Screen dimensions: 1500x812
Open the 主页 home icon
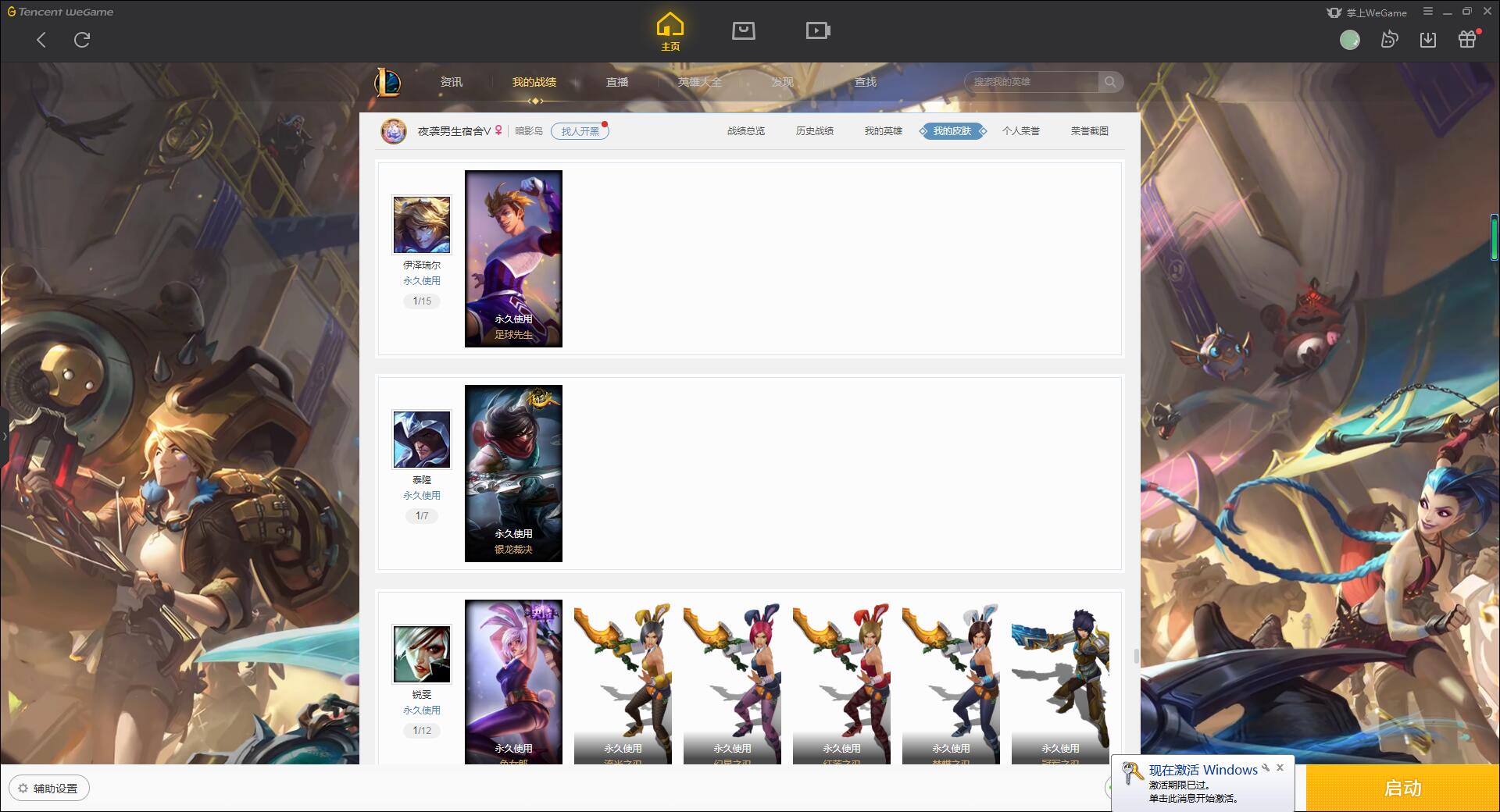[670, 32]
